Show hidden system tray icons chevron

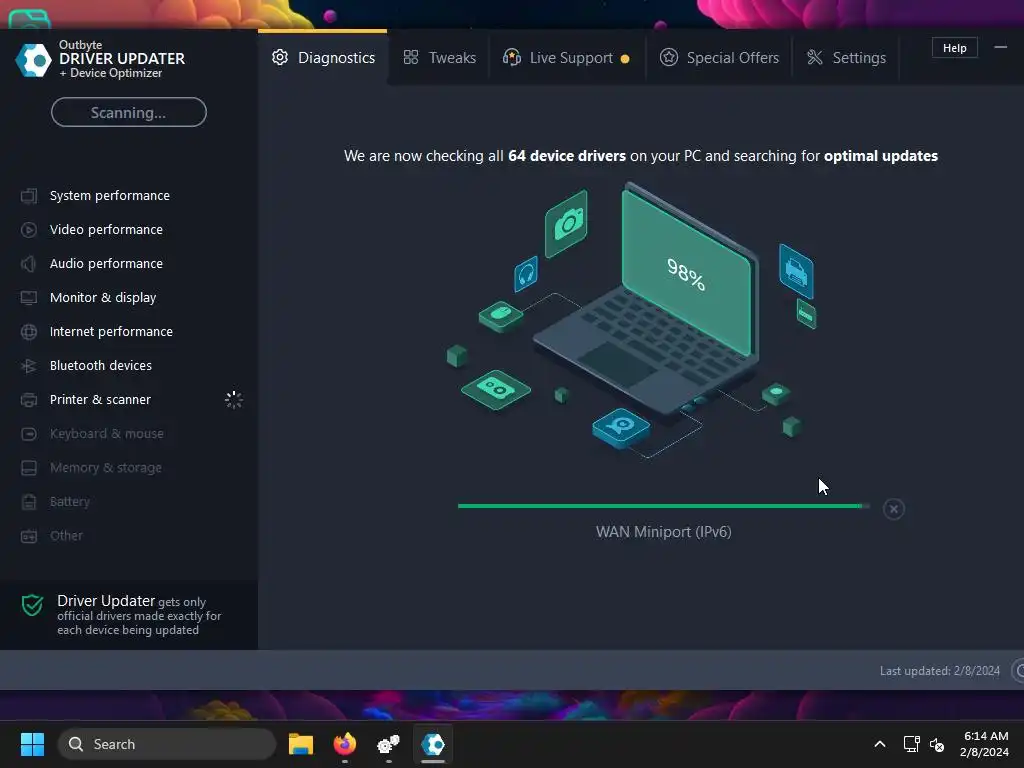coord(880,744)
